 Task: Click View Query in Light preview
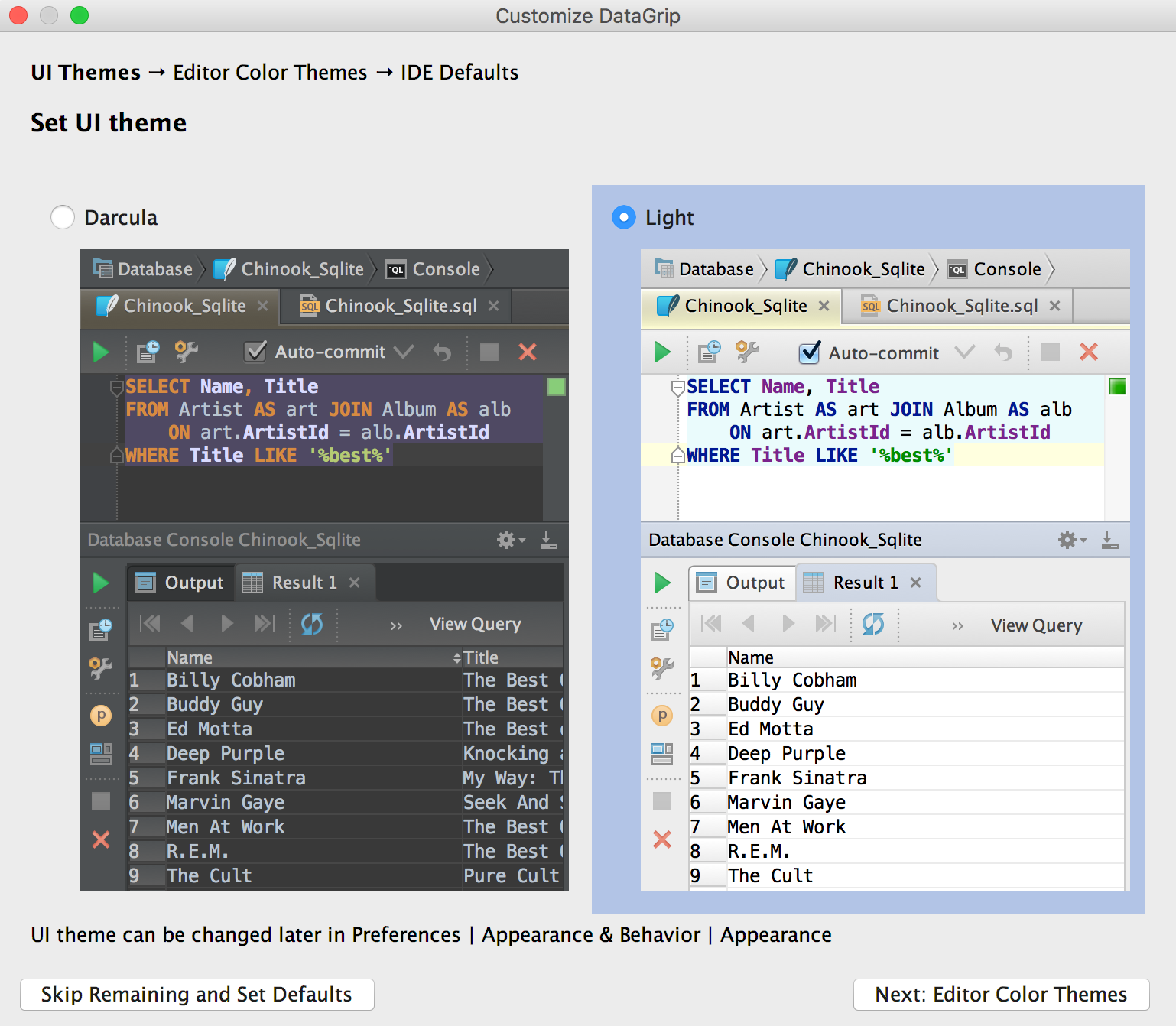pos(1037,625)
